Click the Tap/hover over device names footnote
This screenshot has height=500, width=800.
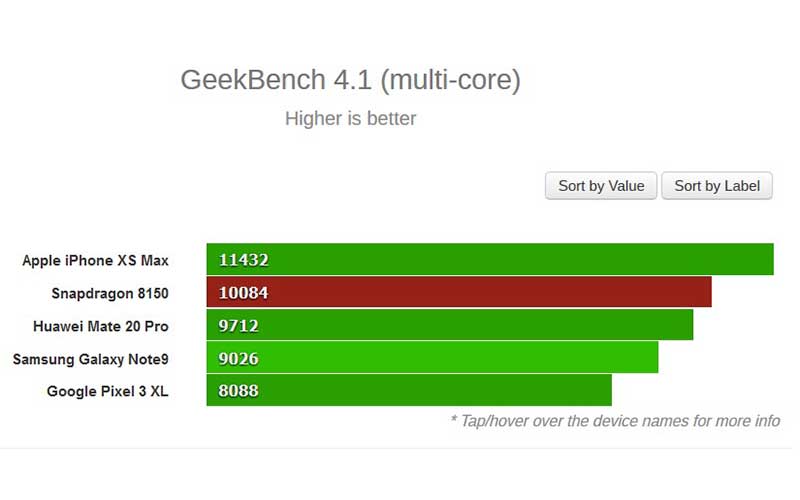tap(615, 421)
